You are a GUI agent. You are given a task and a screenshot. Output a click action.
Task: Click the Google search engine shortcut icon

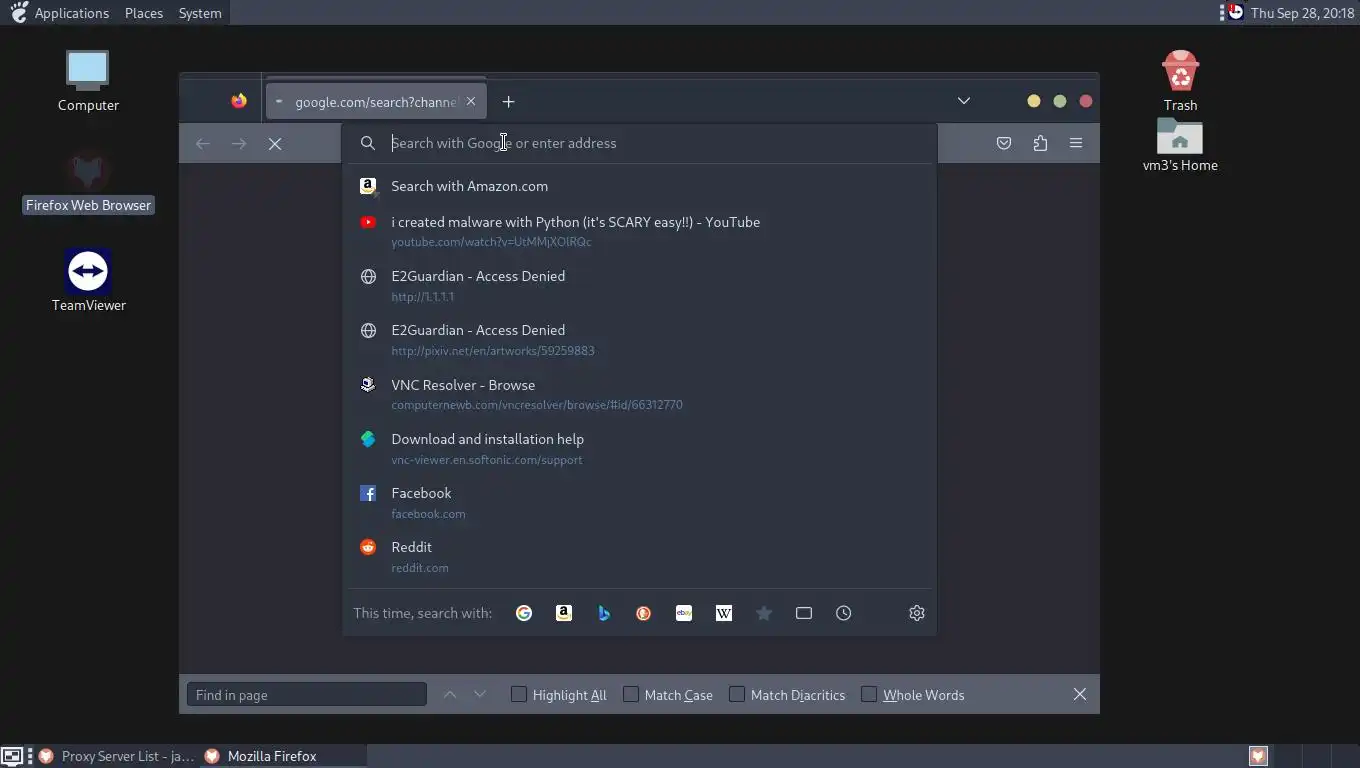524,613
